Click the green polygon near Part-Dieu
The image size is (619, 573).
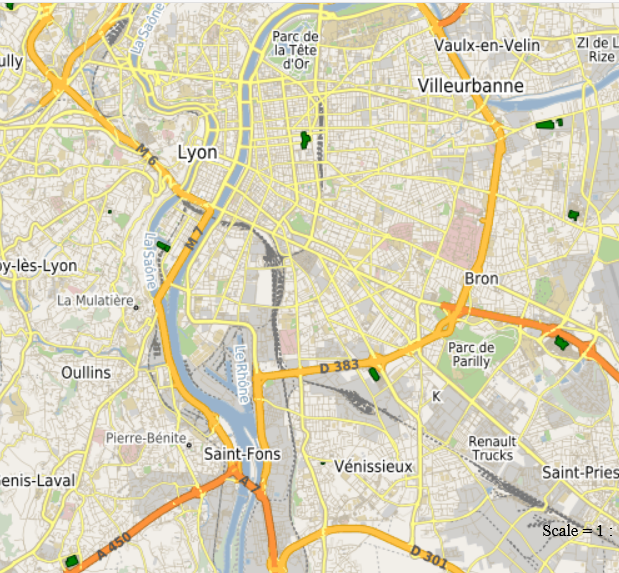(x=305, y=140)
